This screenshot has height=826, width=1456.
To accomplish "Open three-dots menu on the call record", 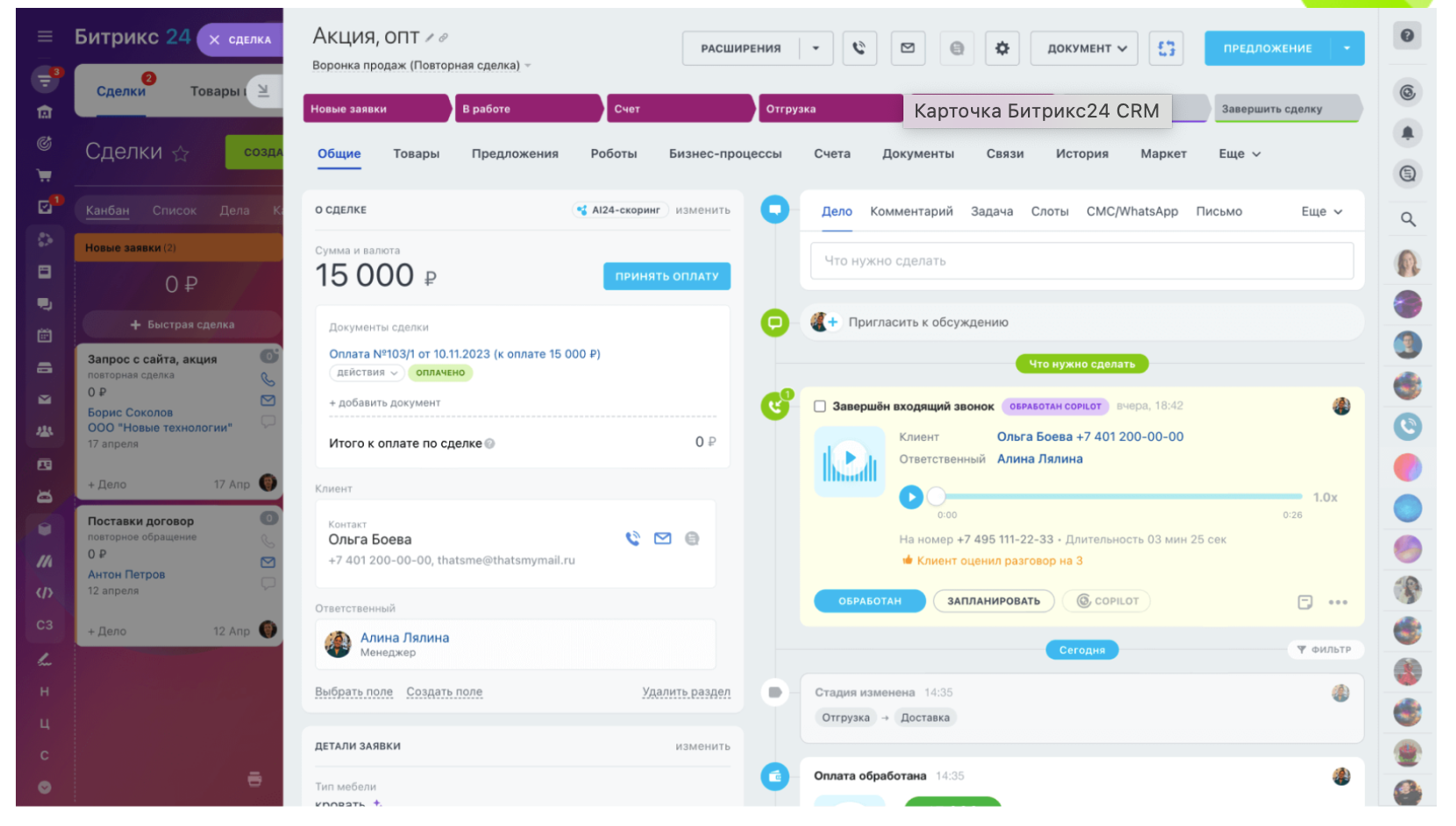I will (1338, 602).
